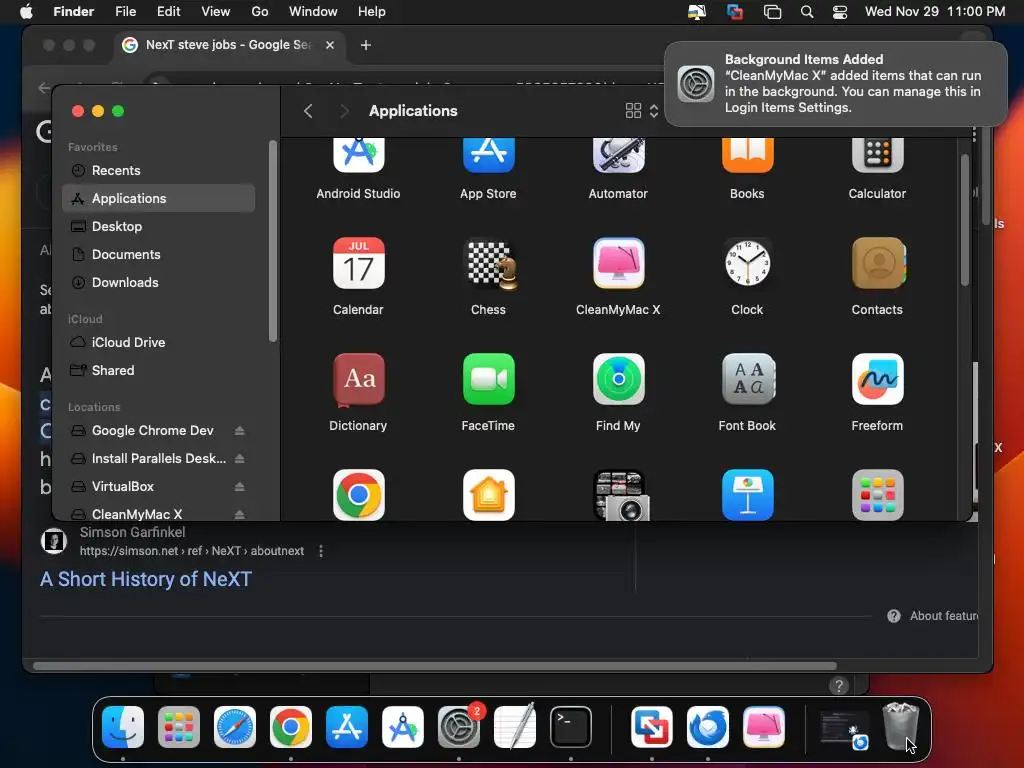Select the Automator app icon
Viewport: 1024px width, 768px height.
point(618,155)
